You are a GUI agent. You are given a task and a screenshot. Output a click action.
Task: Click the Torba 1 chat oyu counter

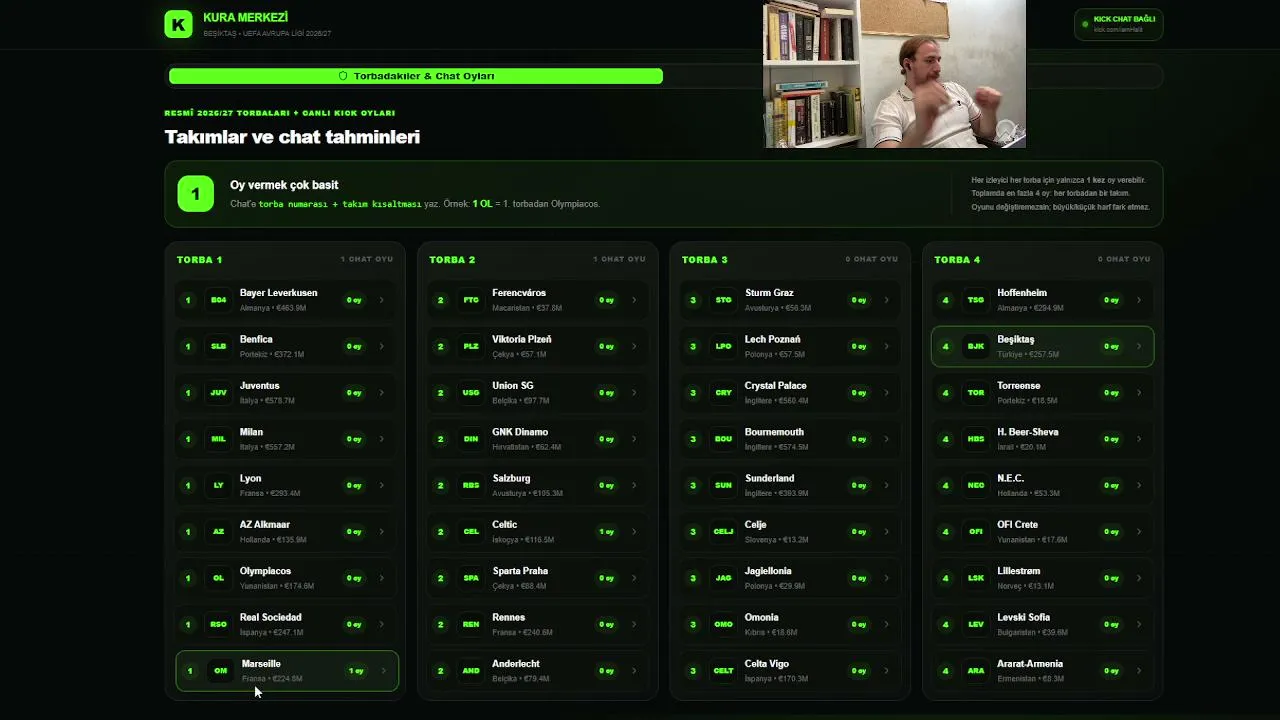pos(367,259)
